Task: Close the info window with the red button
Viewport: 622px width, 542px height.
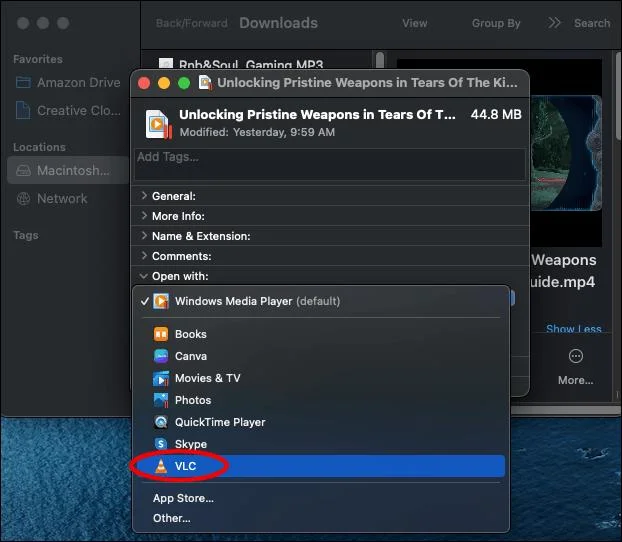Action: pyautogui.click(x=144, y=83)
